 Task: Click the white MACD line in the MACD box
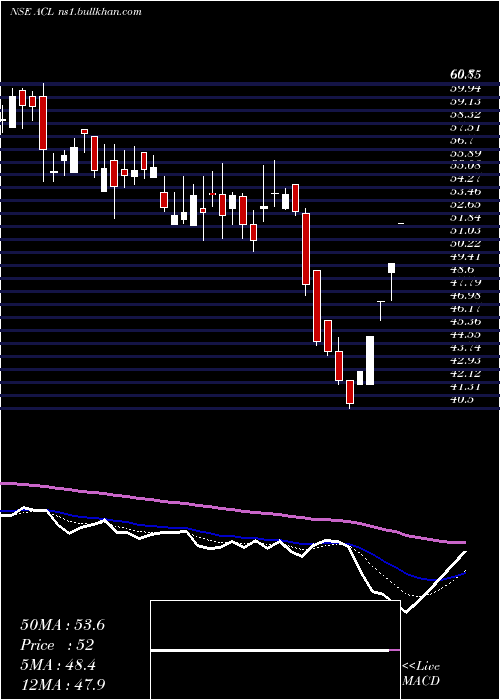270,651
